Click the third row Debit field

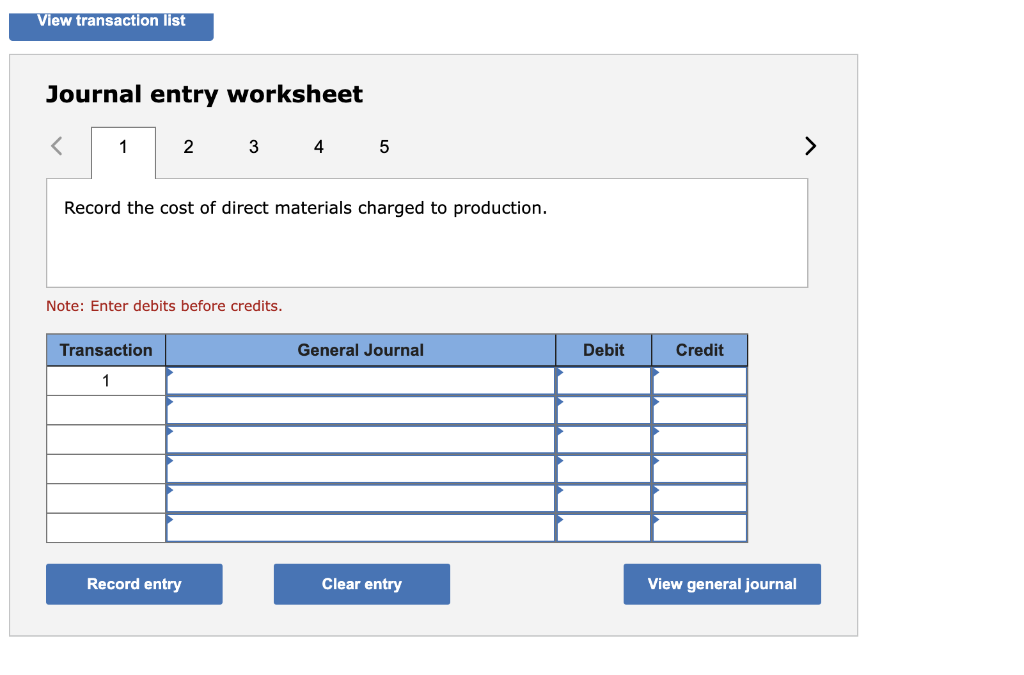pos(603,440)
